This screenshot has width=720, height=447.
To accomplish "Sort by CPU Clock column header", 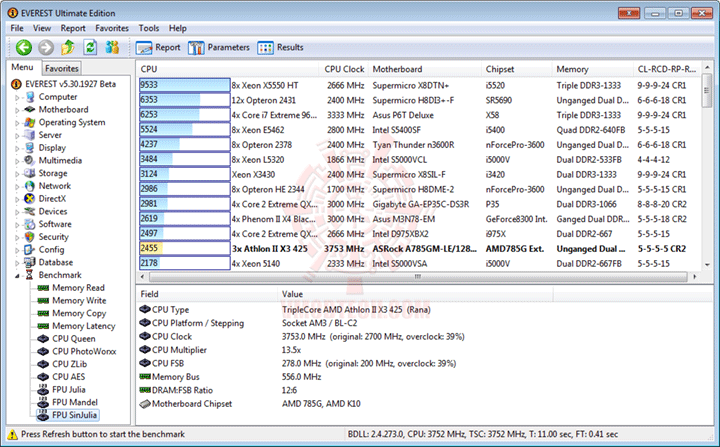I will click(x=344, y=69).
